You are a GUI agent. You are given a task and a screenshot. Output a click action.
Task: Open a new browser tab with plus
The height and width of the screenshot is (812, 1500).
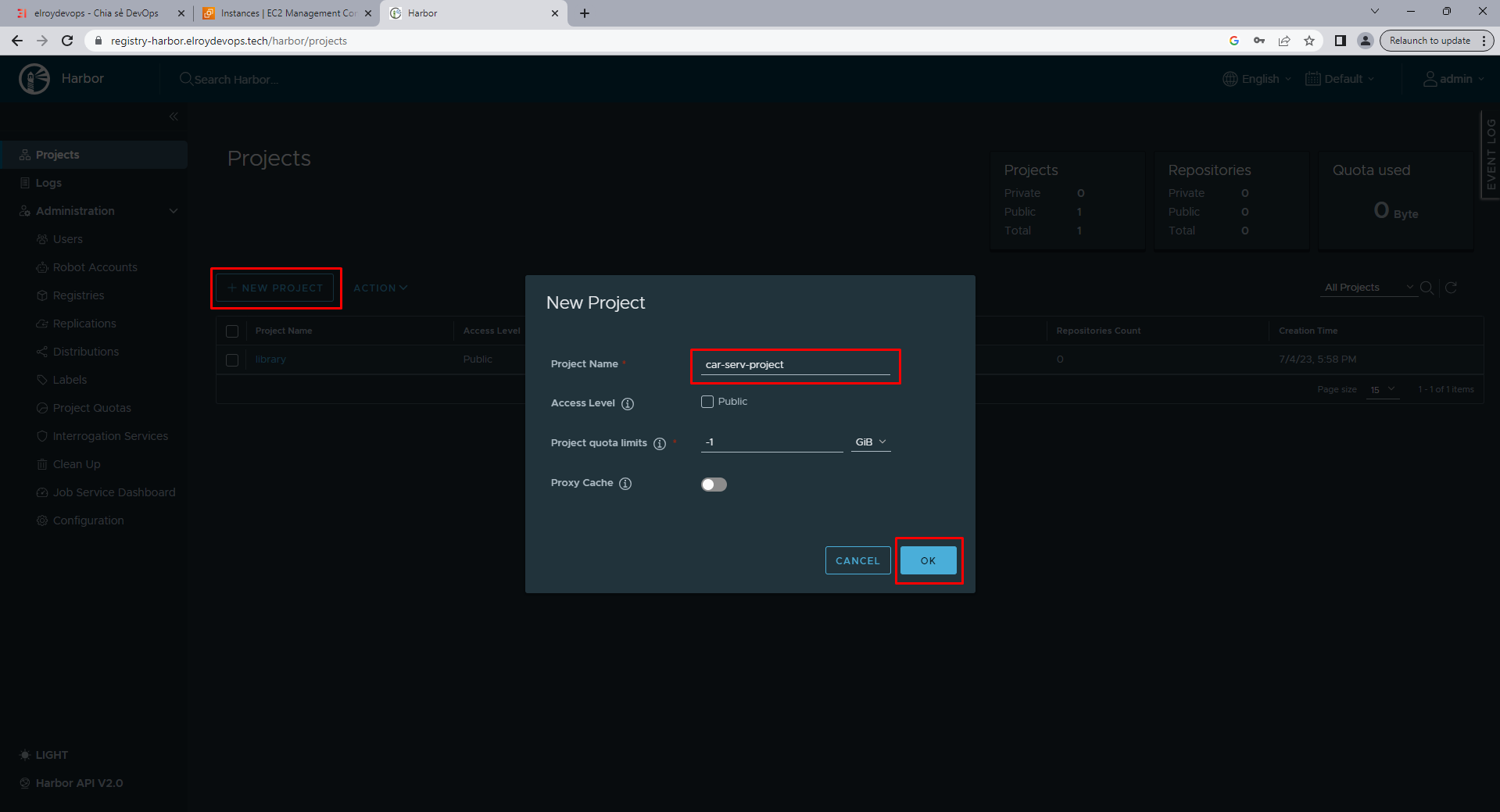(585, 13)
